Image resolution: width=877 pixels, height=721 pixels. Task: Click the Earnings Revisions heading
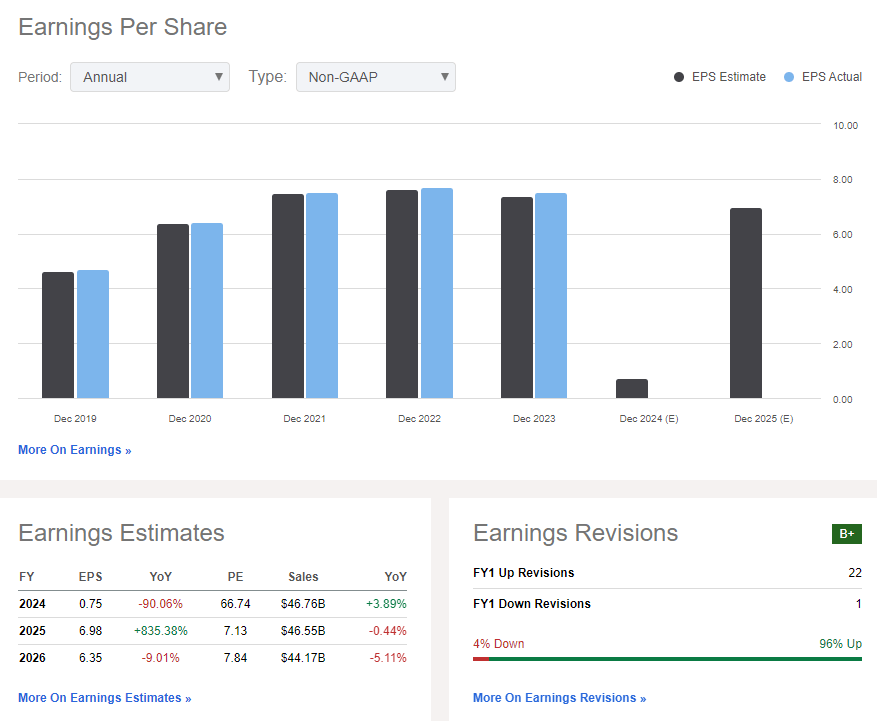coord(576,533)
